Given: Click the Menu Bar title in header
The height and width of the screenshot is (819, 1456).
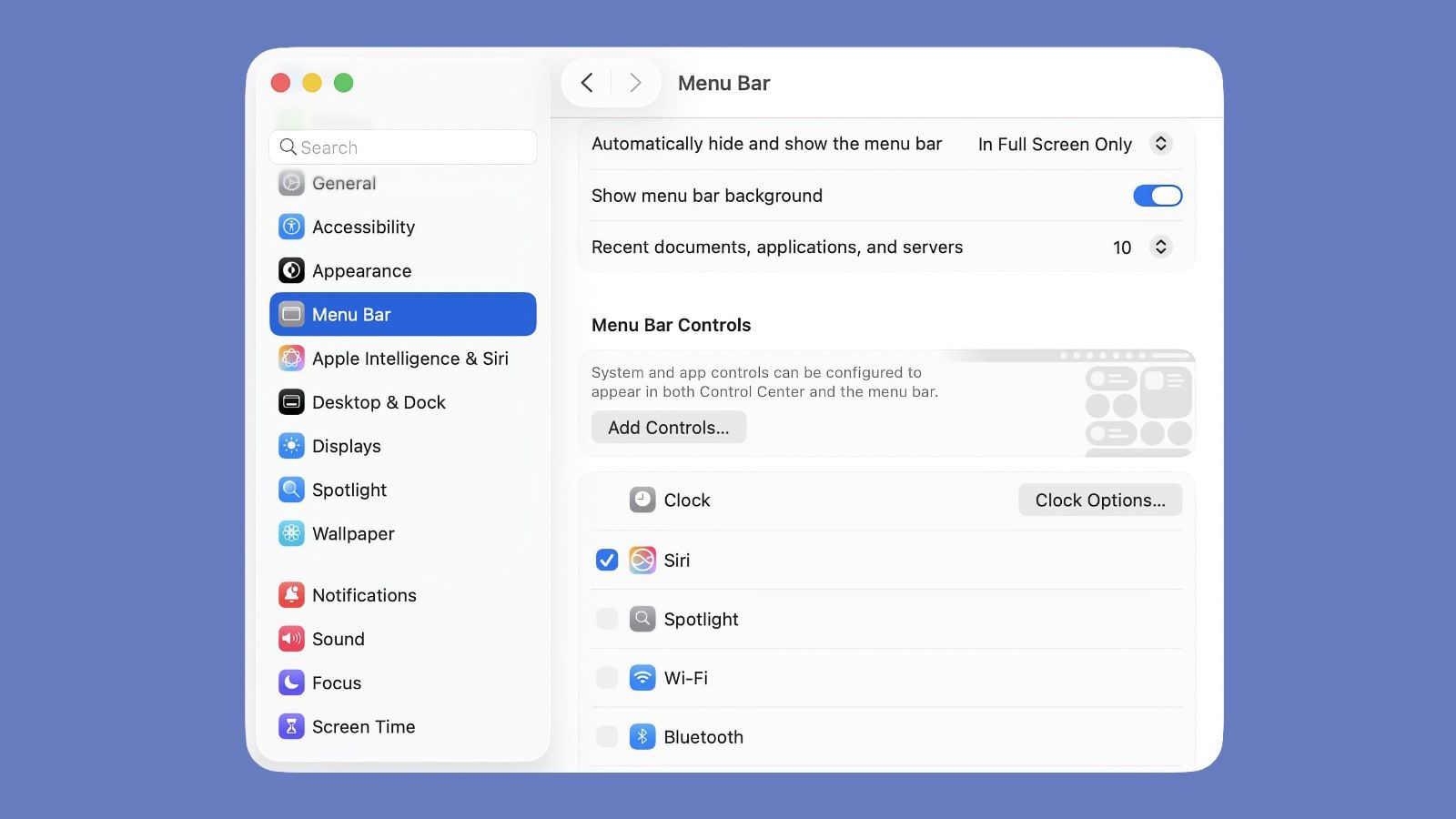Looking at the screenshot, I should [723, 83].
